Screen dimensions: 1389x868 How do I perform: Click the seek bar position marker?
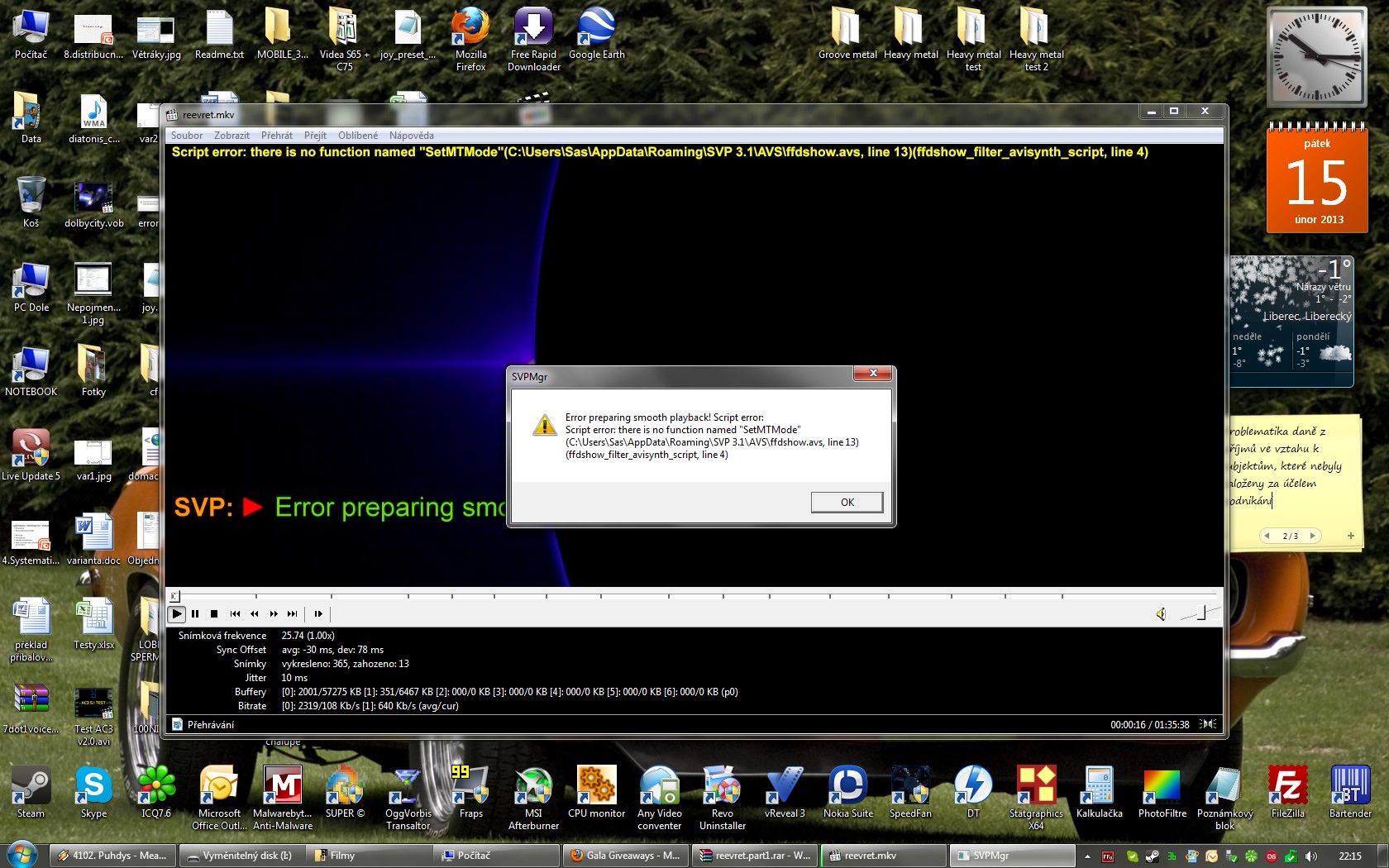click(x=174, y=595)
